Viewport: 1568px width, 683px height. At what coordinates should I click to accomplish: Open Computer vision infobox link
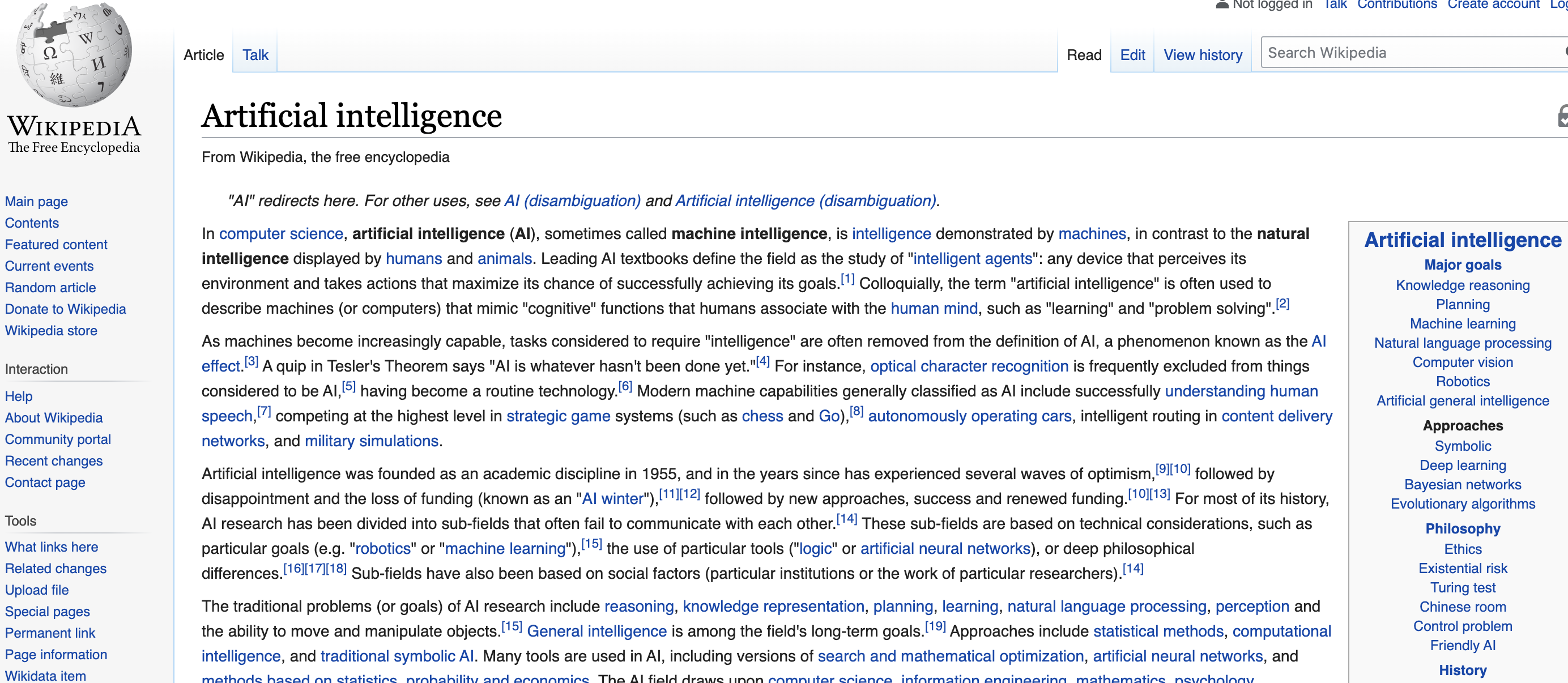1463,363
